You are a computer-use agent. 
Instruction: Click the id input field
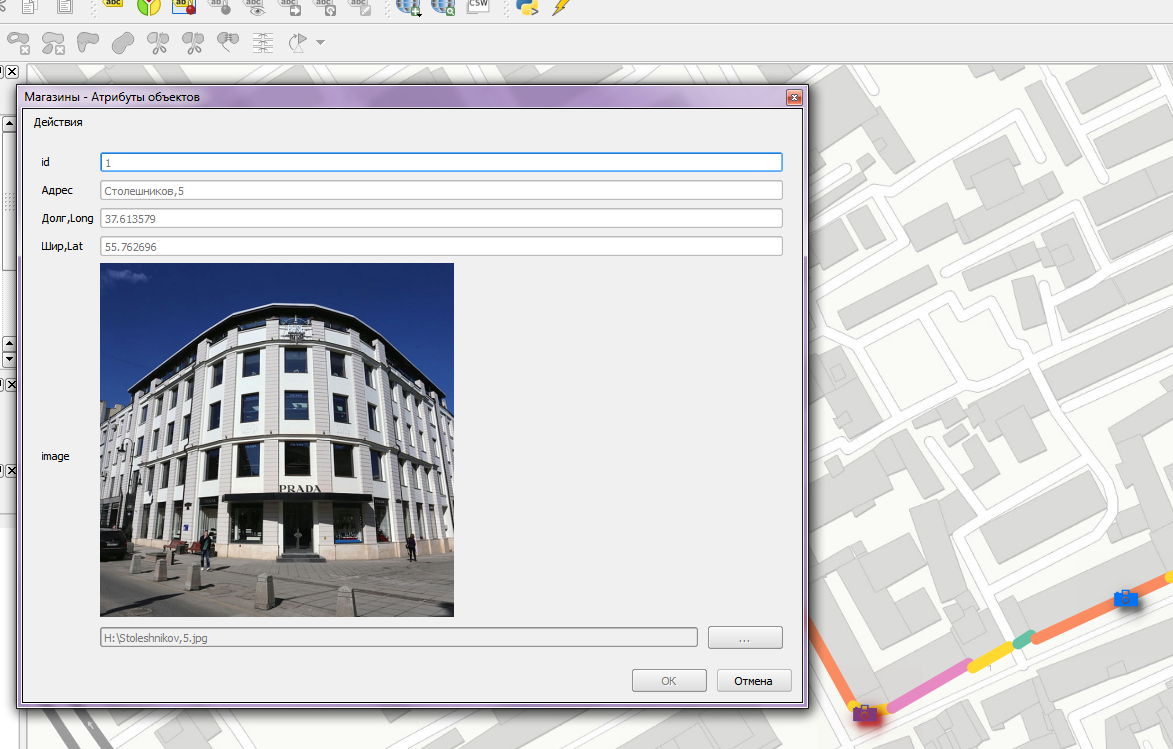(441, 162)
